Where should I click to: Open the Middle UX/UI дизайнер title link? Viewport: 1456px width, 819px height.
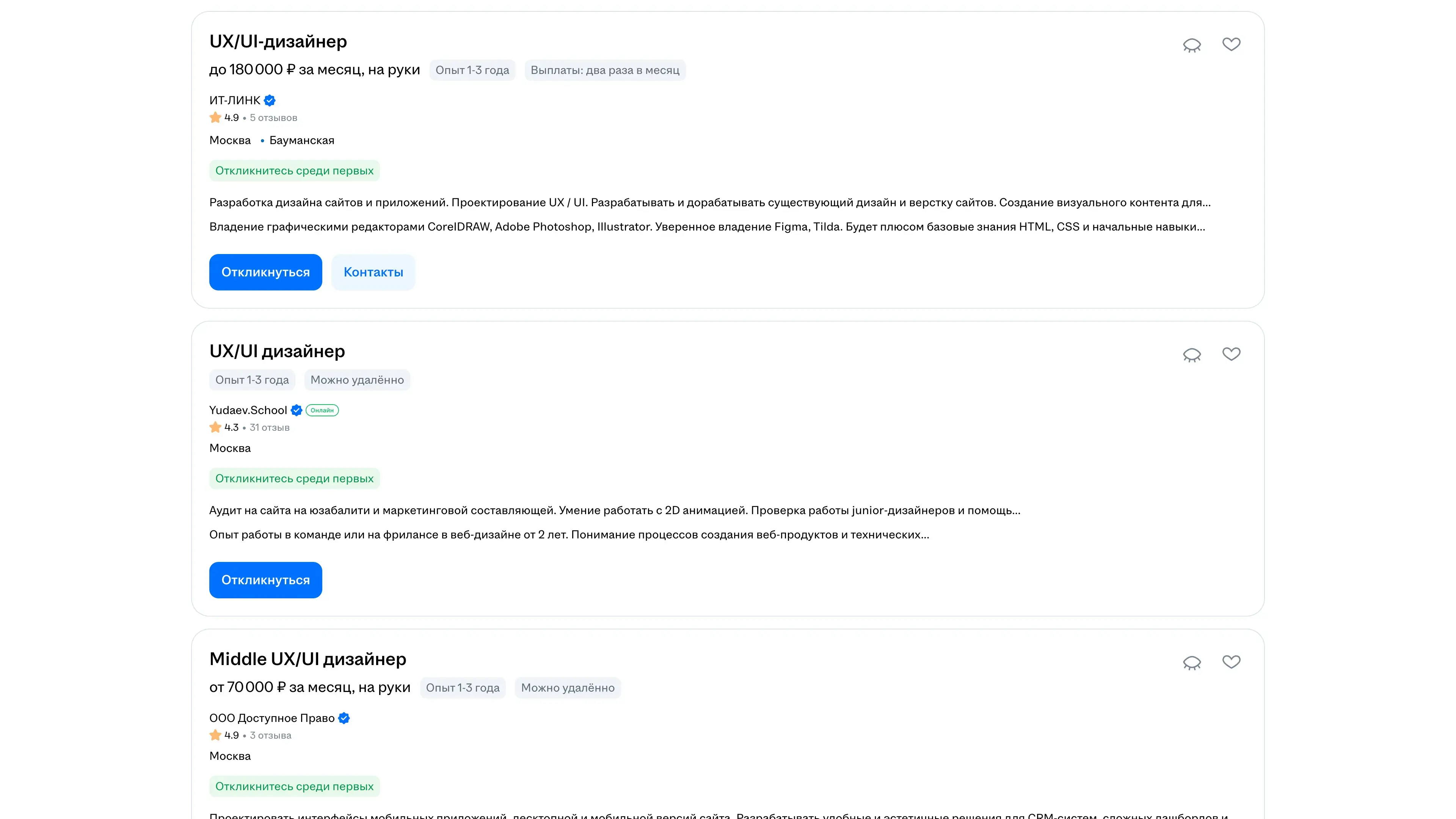point(308,659)
